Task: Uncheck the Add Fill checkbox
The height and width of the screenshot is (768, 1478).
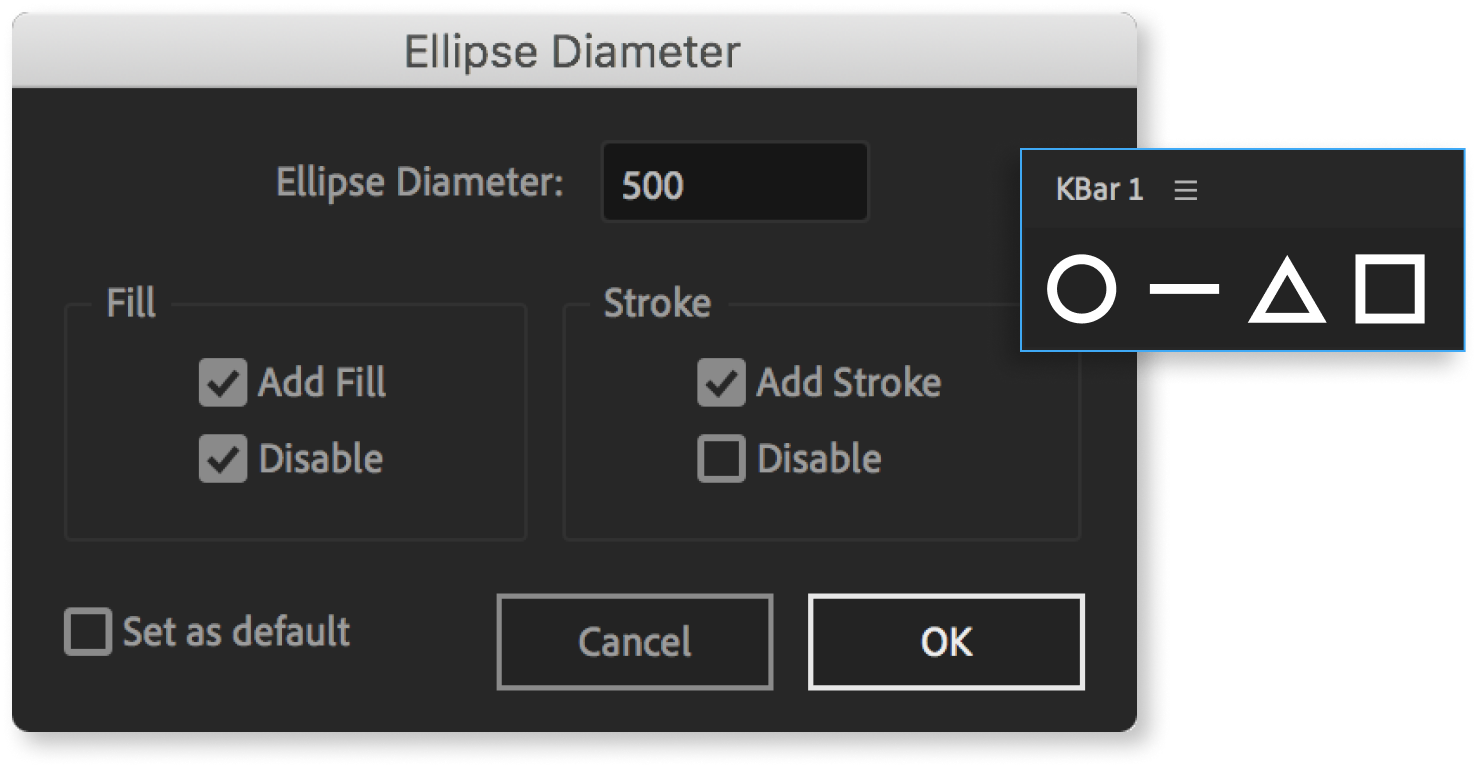Action: tap(222, 383)
